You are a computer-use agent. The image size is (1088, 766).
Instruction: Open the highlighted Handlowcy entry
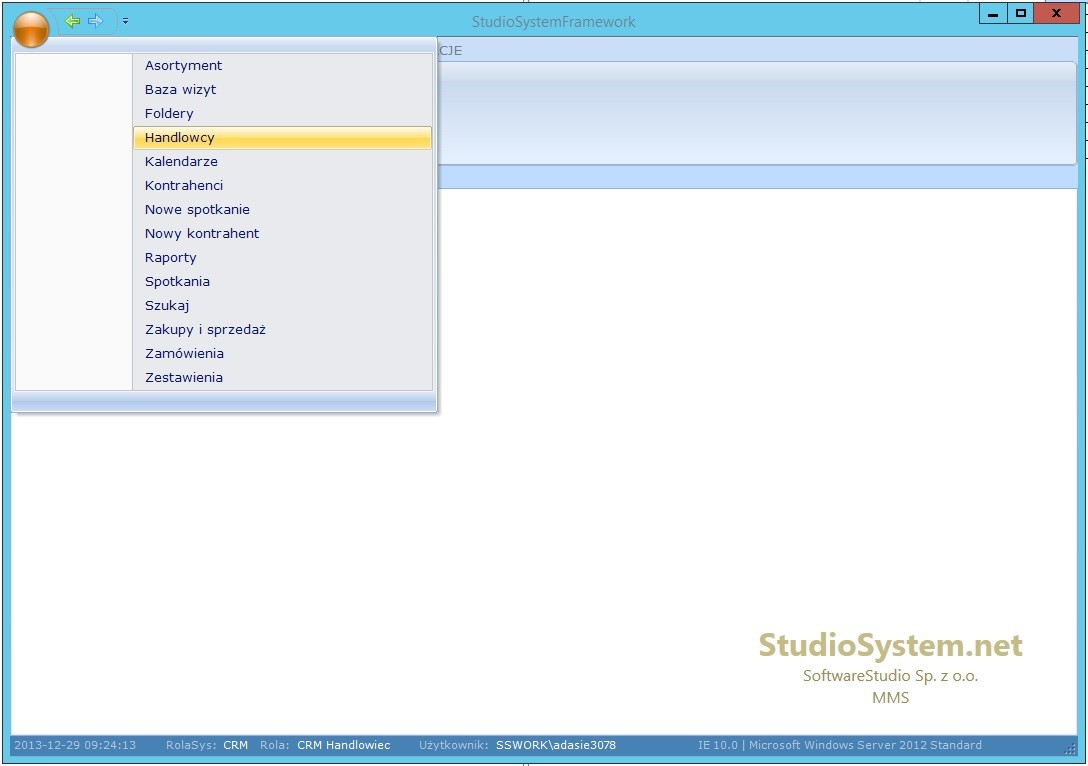point(282,137)
